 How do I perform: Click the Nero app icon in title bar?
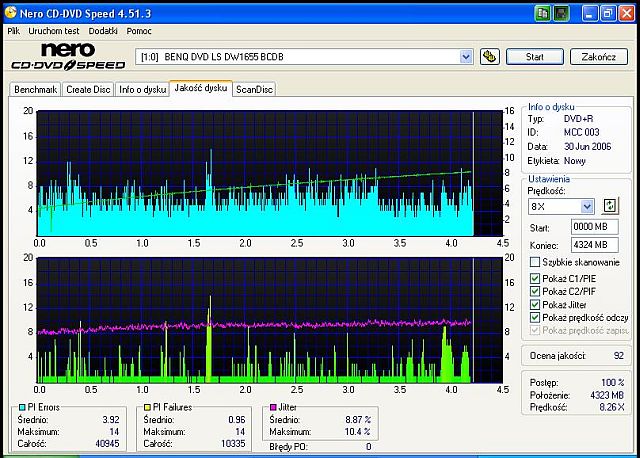pyautogui.click(x=10, y=13)
